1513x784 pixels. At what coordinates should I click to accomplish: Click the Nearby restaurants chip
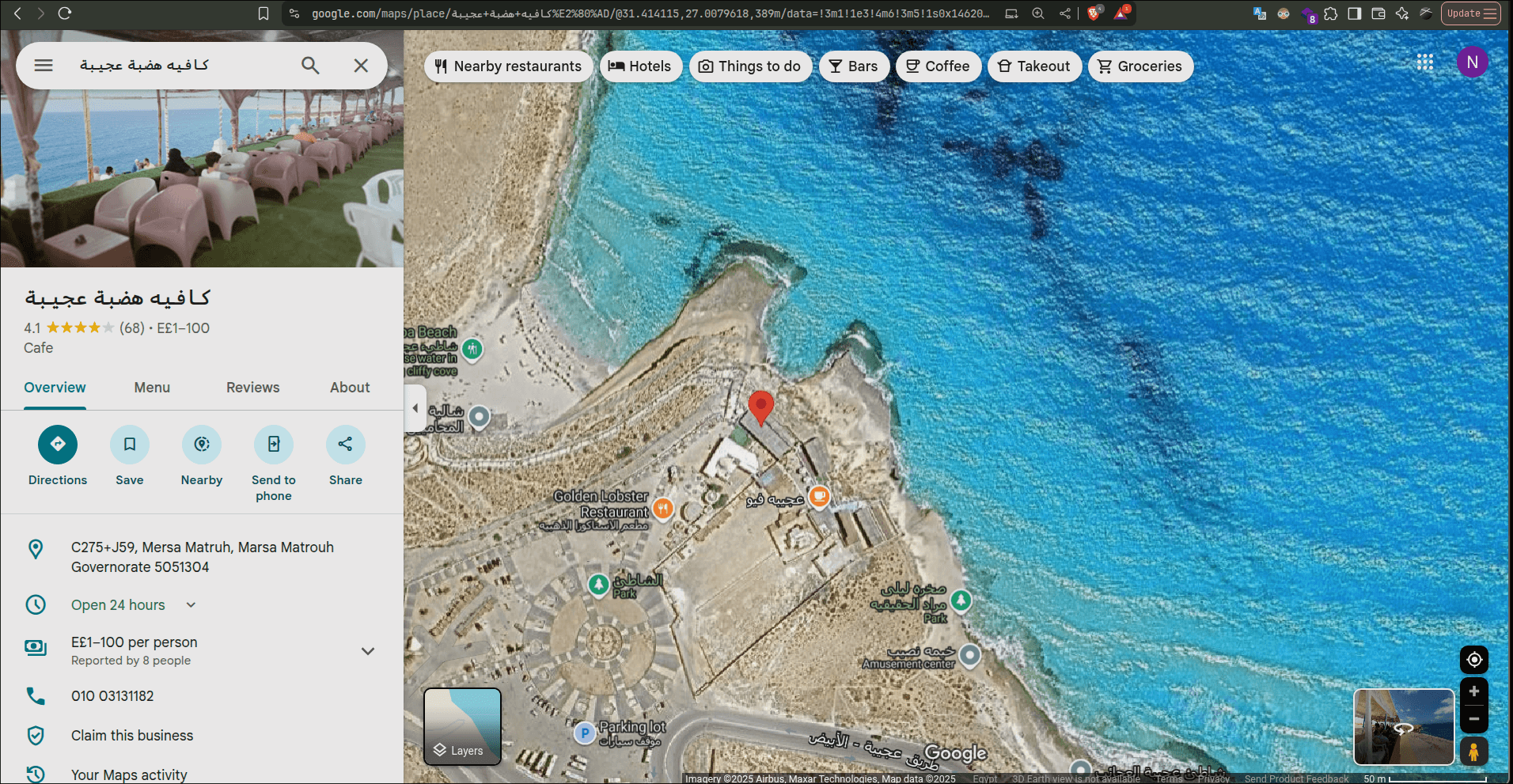[x=508, y=66]
